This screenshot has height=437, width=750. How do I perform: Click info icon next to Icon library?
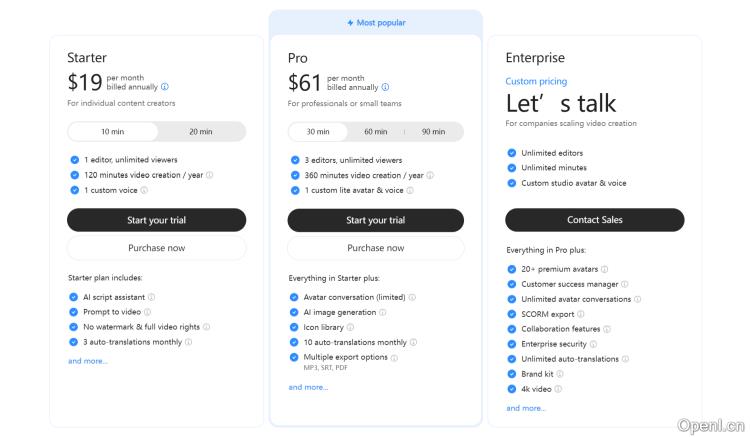click(x=351, y=327)
